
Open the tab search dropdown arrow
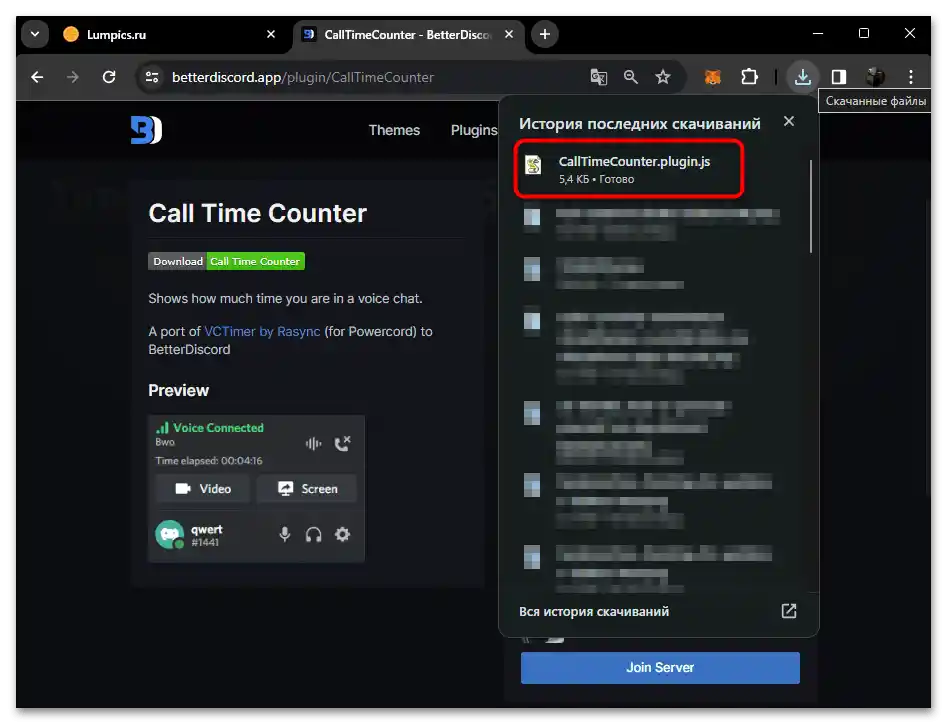point(35,34)
